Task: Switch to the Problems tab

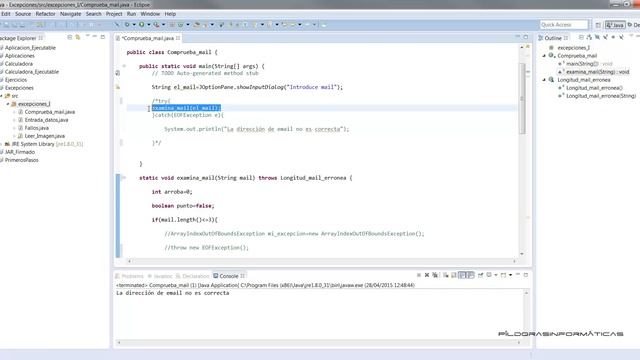Action: click(x=129, y=276)
